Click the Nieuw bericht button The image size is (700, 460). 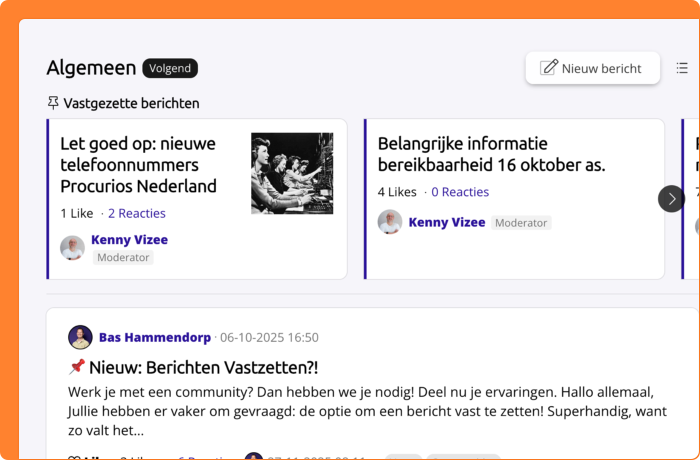(592, 68)
